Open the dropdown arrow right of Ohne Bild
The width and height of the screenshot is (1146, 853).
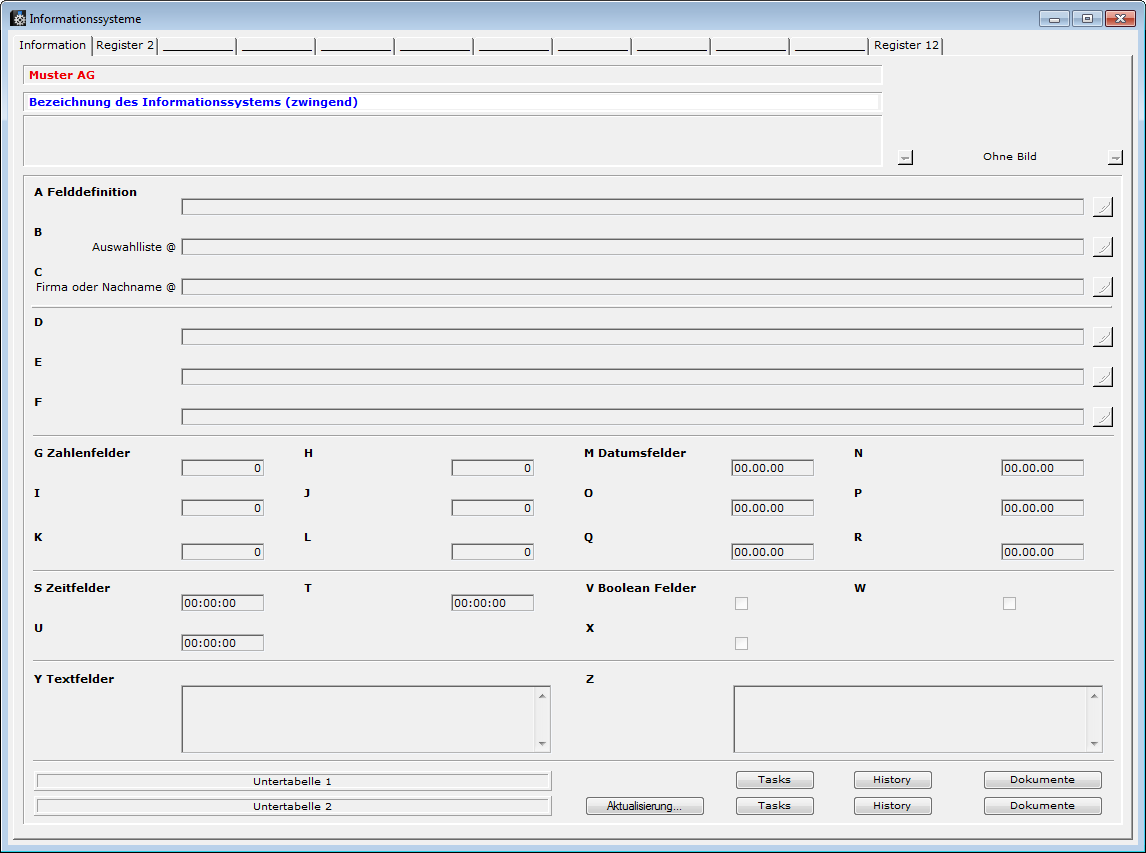click(x=1115, y=157)
